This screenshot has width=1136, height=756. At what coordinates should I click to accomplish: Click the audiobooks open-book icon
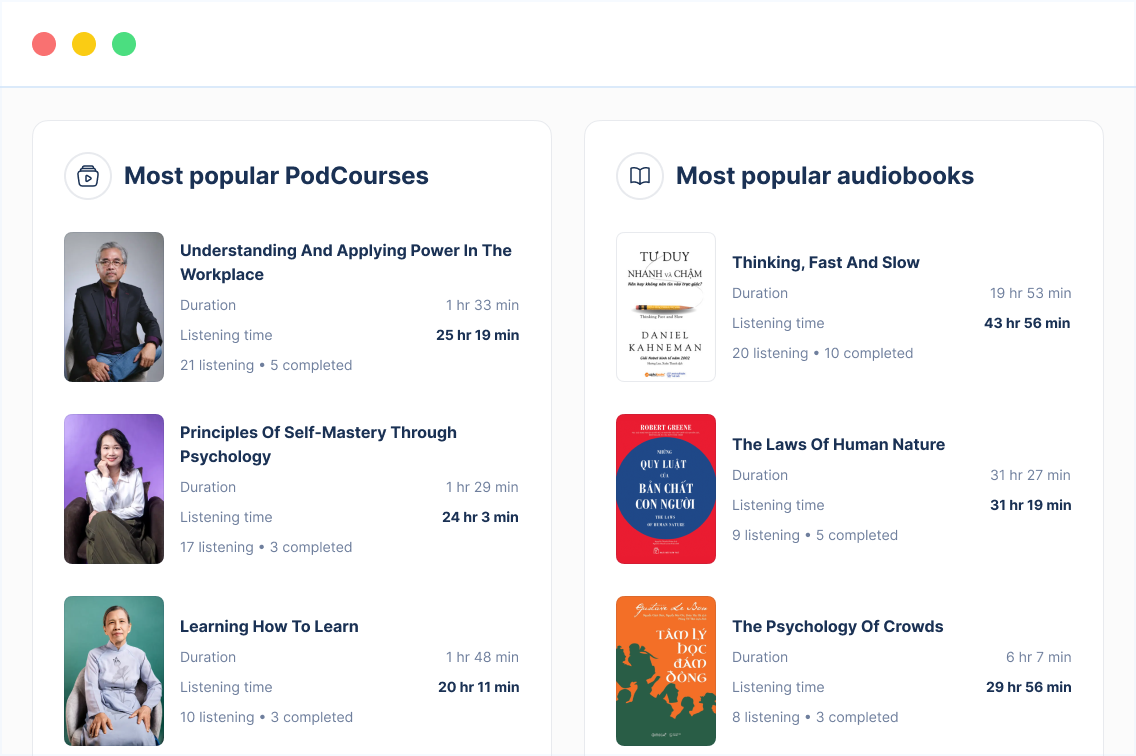coord(640,176)
